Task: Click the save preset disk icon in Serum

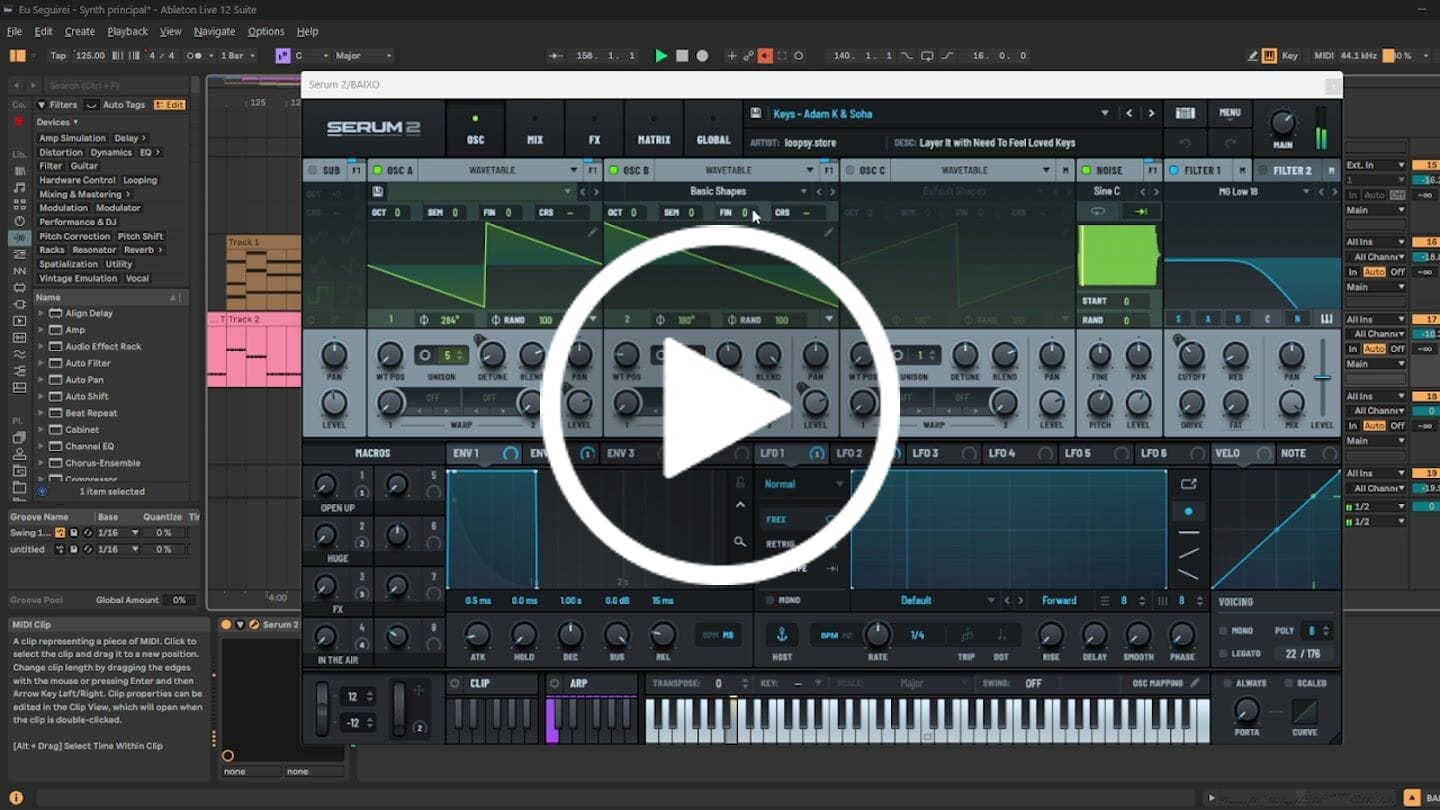Action: pos(756,114)
